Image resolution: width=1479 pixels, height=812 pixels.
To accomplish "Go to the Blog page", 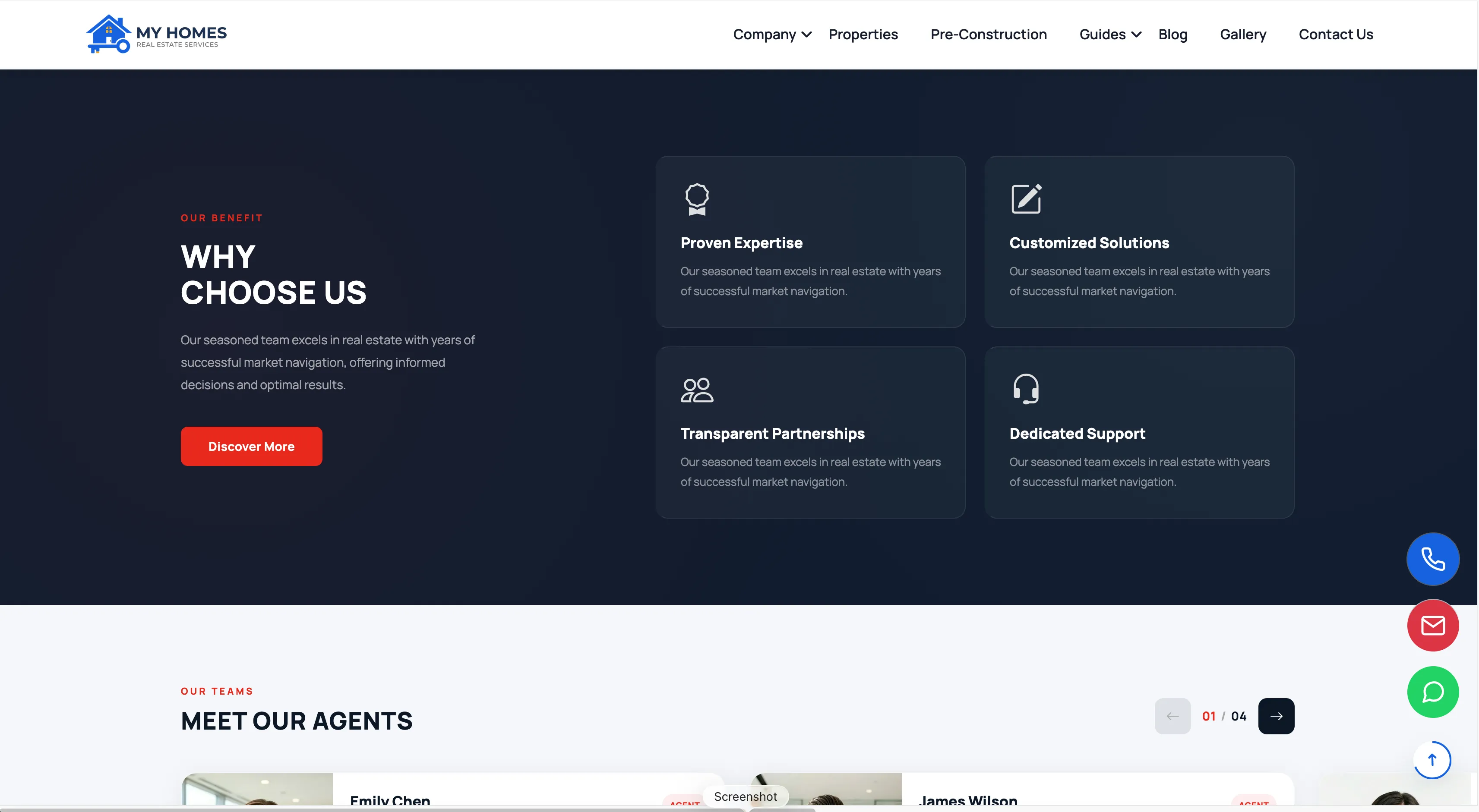I will click(1172, 35).
